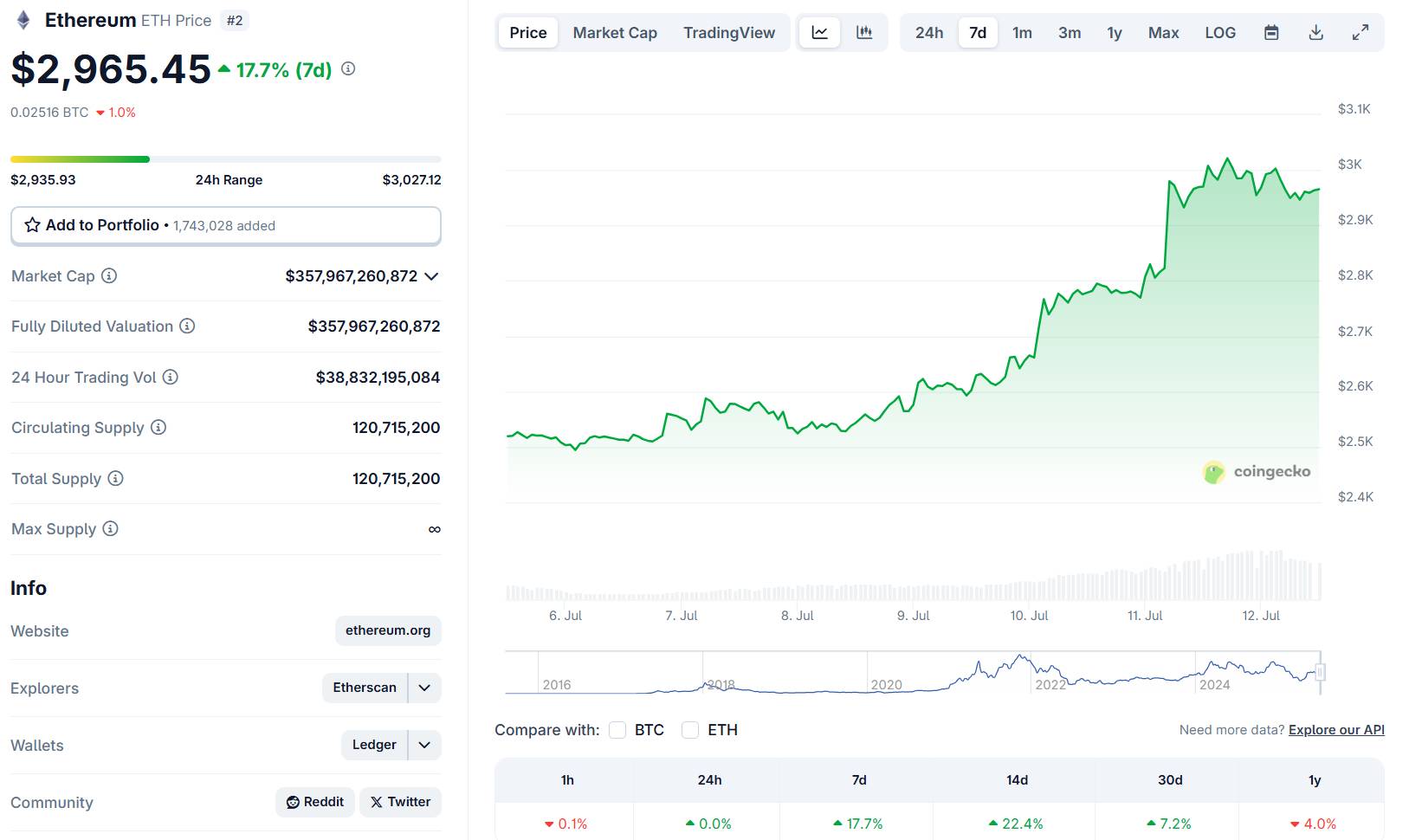
Task: Set chart range to 1m
Action: coord(1023,33)
